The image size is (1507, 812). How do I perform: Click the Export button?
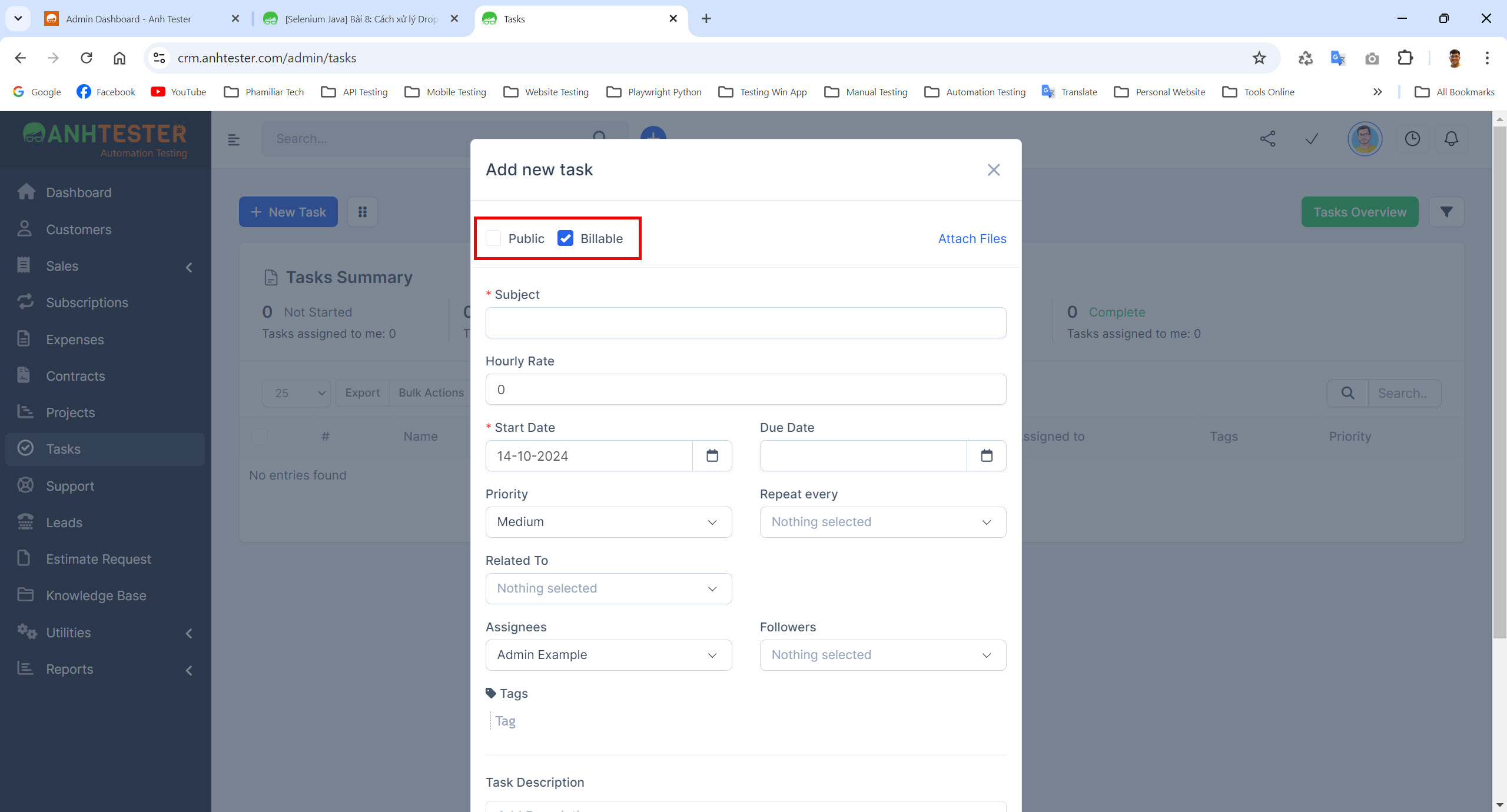point(362,393)
